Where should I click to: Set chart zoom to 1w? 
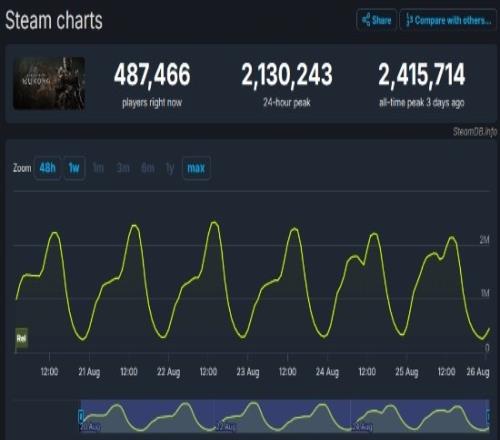tap(74, 168)
